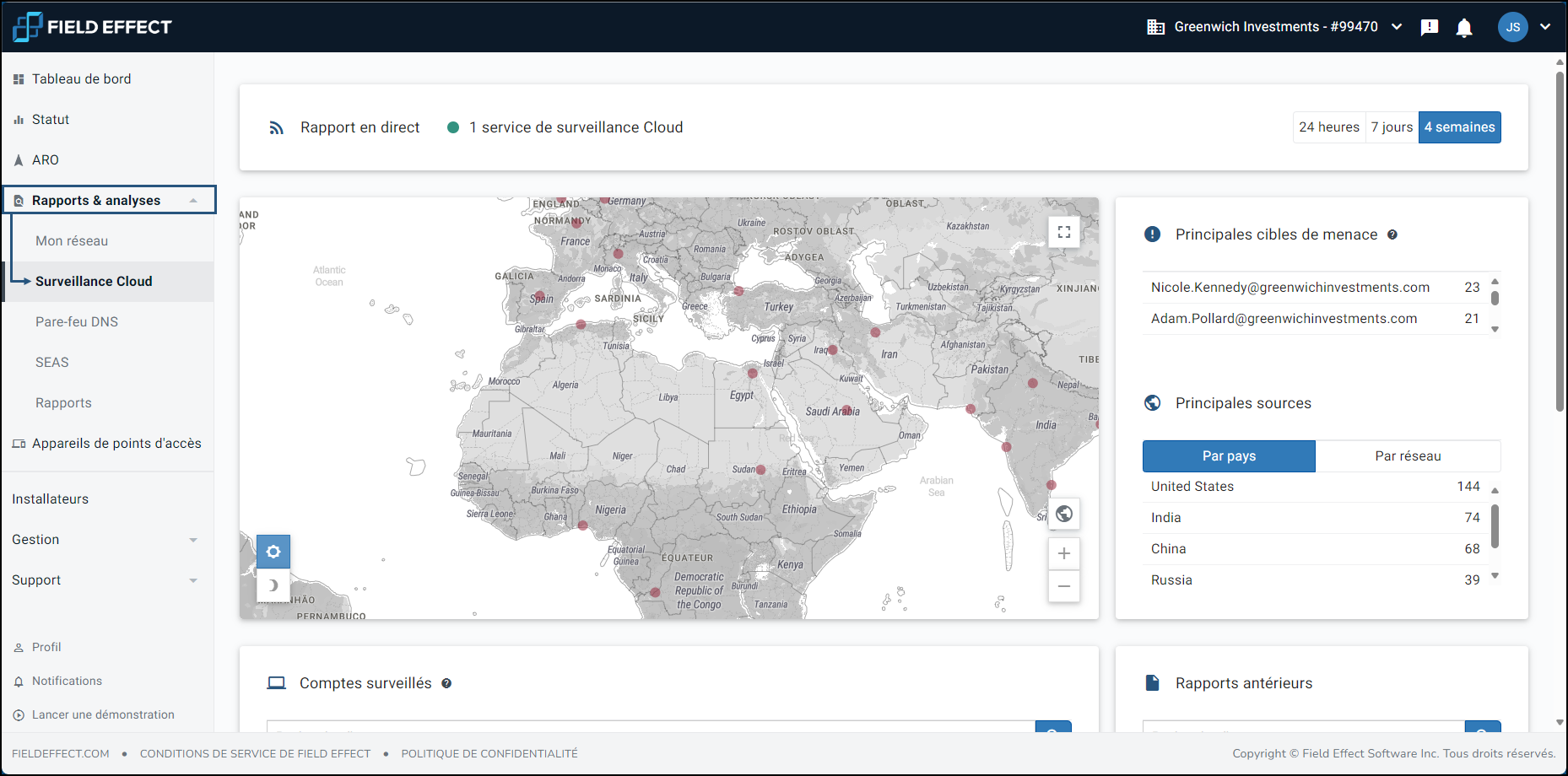Switch the map to dark mode
This screenshot has width=1568, height=776.
click(273, 585)
